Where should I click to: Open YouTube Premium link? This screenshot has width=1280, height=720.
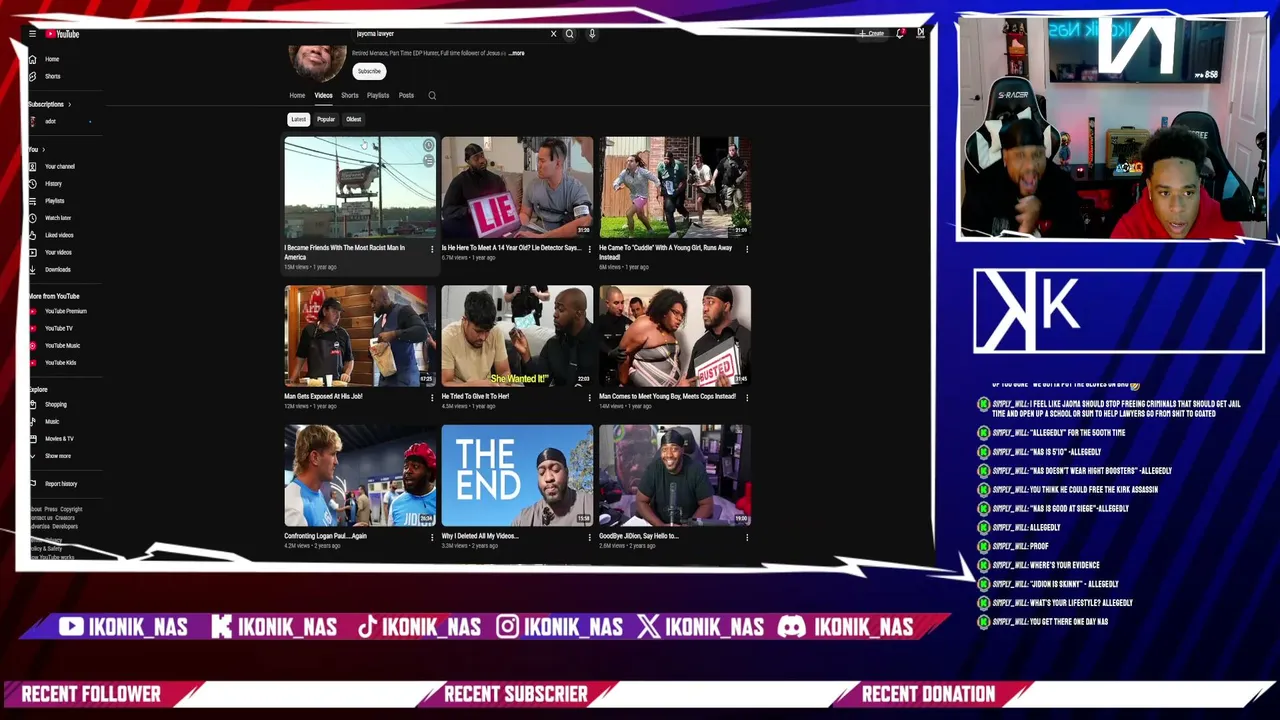coord(65,311)
